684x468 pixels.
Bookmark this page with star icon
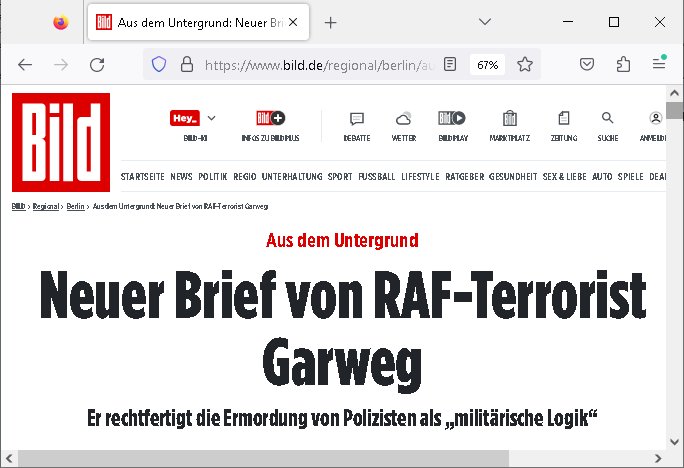coord(525,65)
